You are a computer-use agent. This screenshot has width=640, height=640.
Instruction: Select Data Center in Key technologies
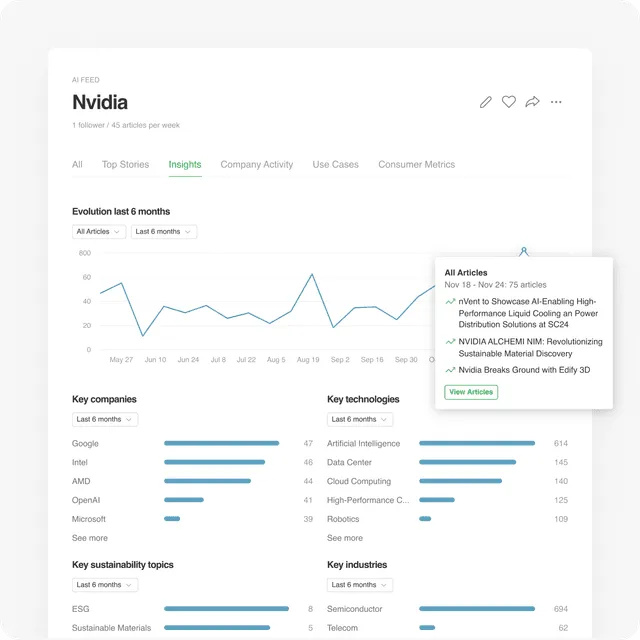[349, 462]
